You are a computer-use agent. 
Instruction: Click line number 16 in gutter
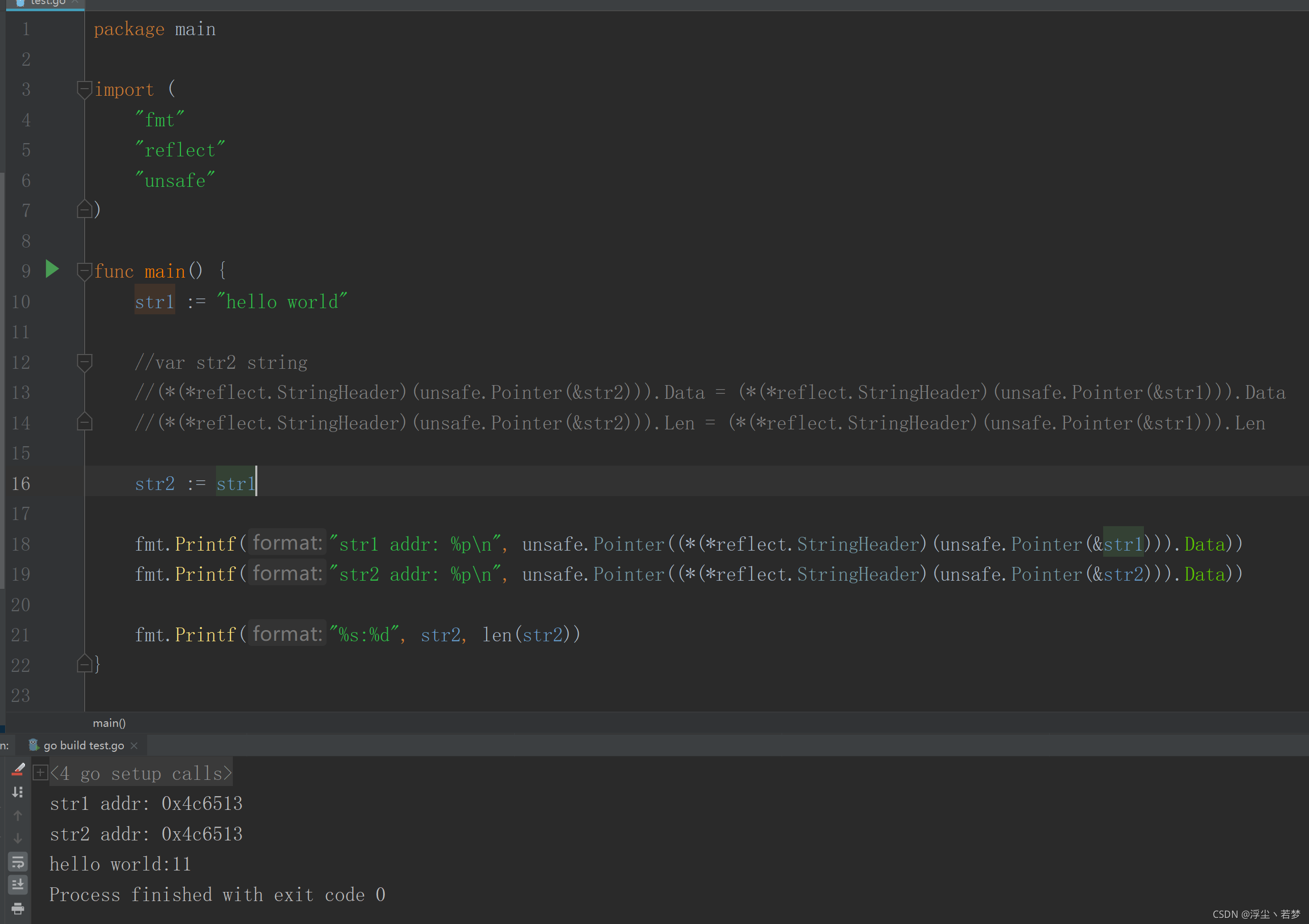coord(21,483)
